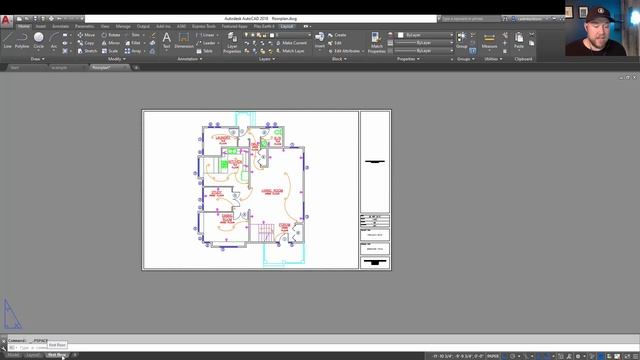Viewport: 640px width, 360px height.
Task: Open Layer Properties manager
Action: click(x=232, y=43)
